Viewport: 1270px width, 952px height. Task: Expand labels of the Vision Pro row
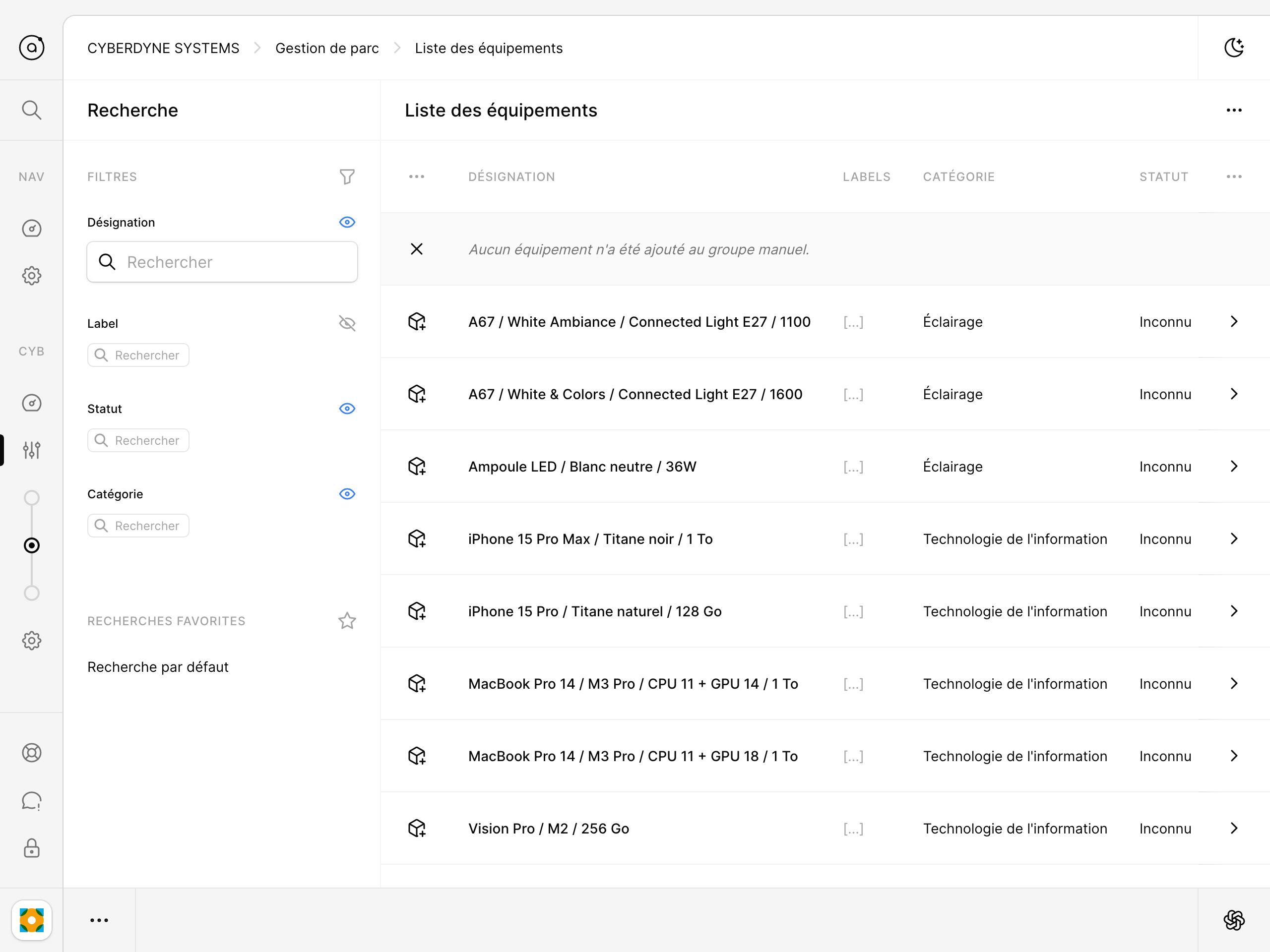point(853,829)
